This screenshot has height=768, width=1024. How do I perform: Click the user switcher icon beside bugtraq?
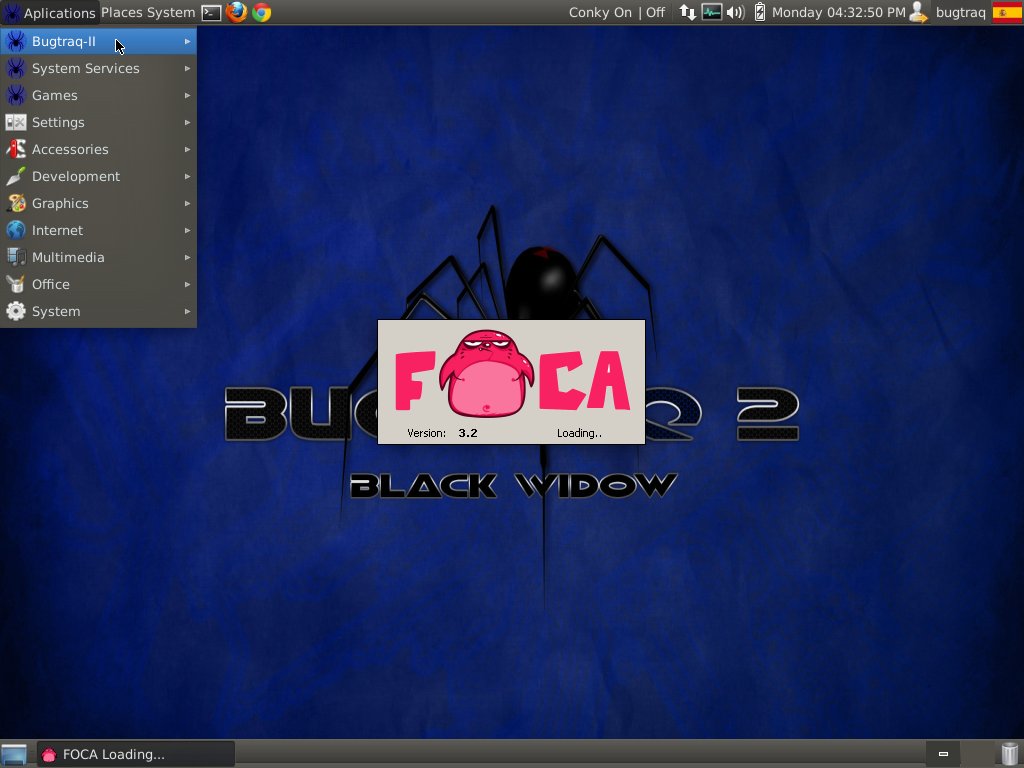point(919,12)
